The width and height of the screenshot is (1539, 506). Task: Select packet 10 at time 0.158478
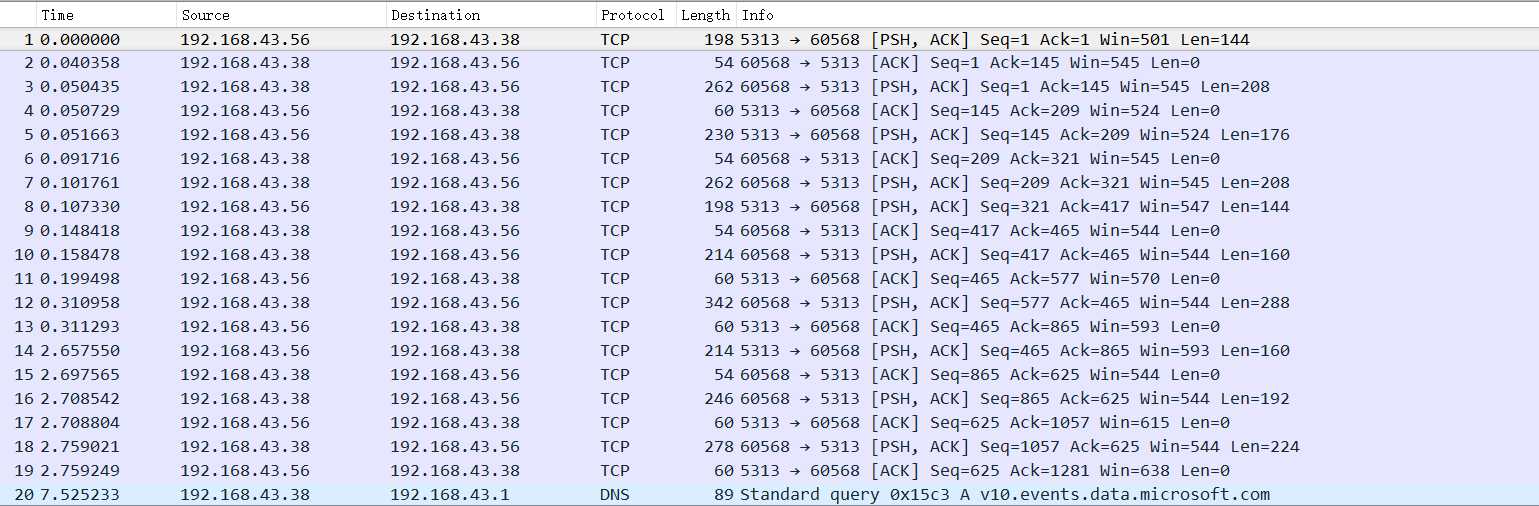point(769,254)
